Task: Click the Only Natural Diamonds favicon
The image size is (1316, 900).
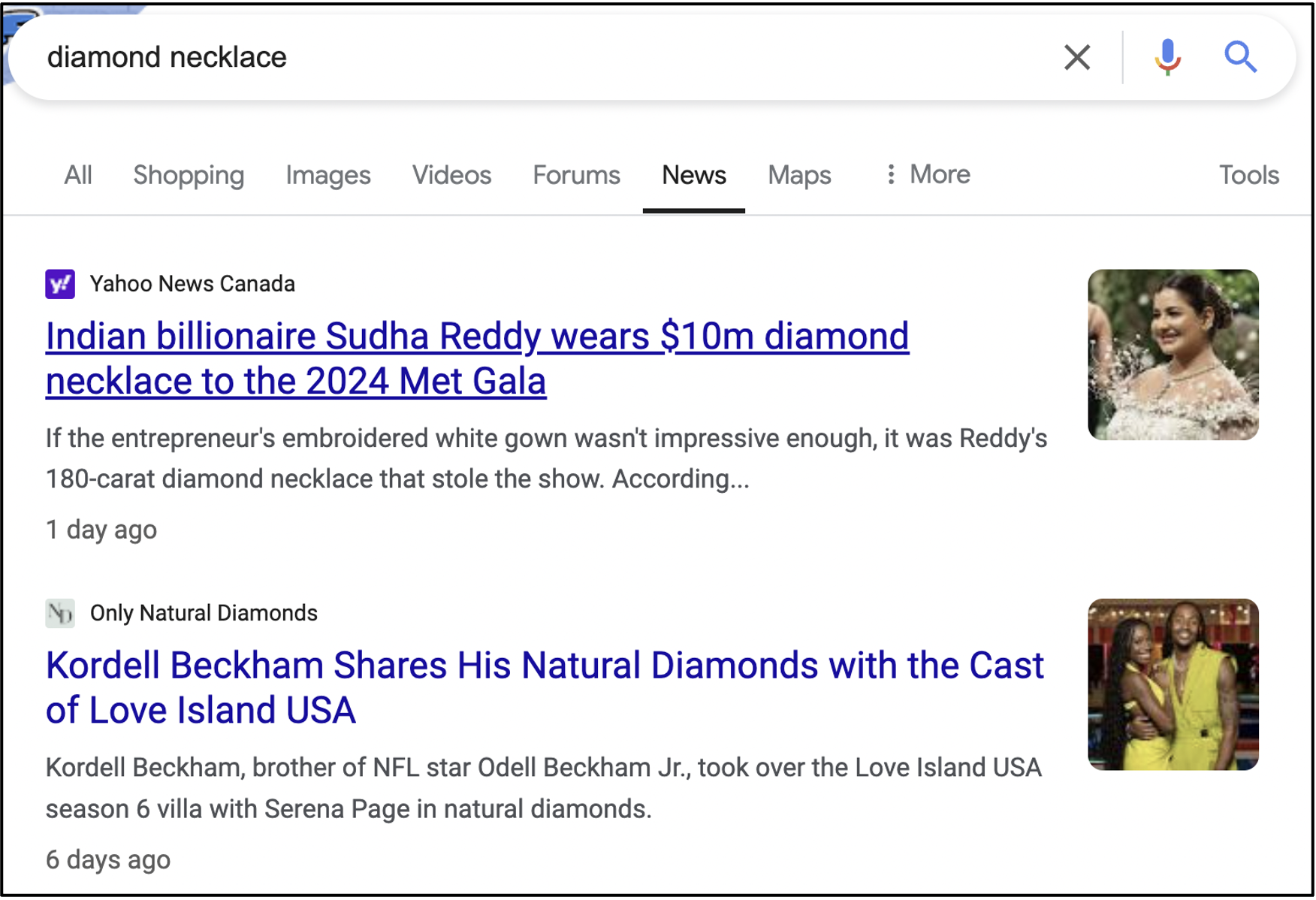Action: coord(60,613)
